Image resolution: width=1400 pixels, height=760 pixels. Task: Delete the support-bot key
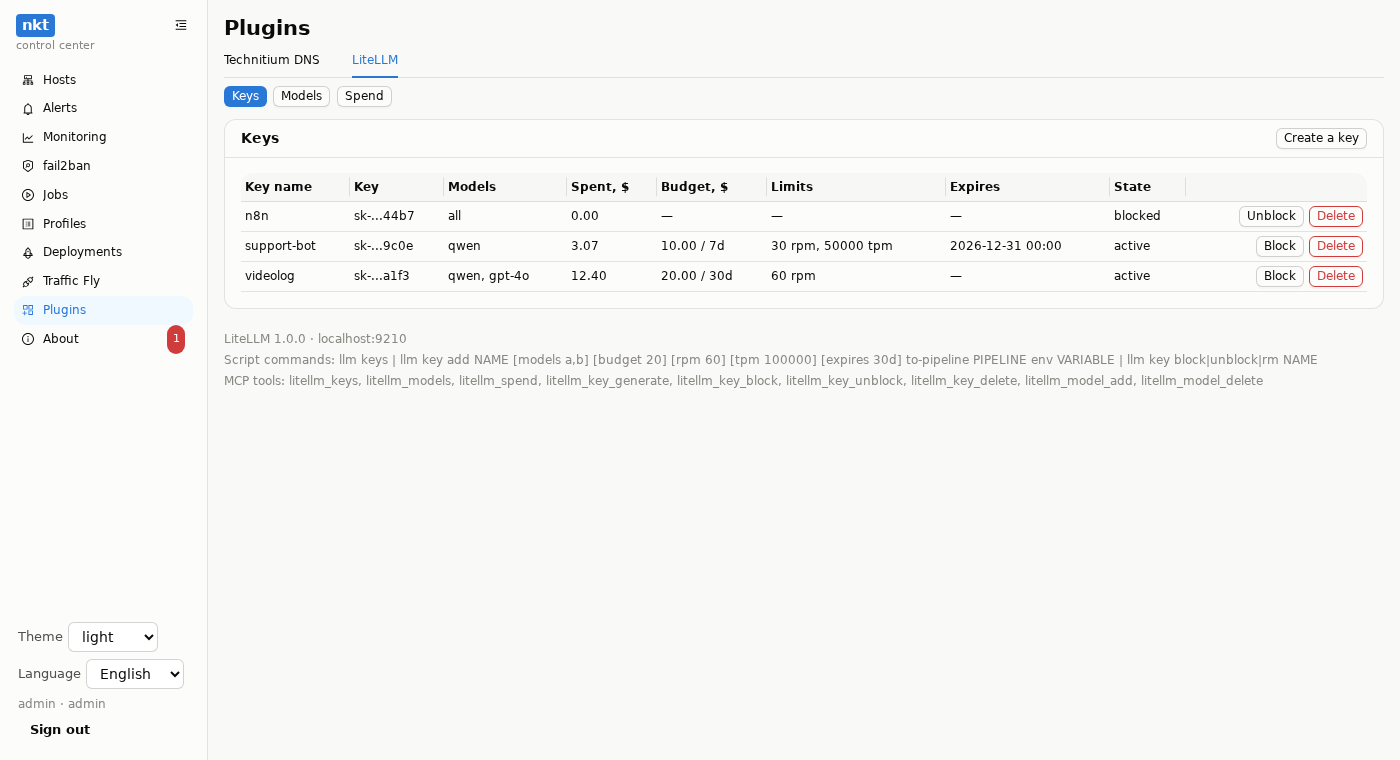pos(1336,246)
